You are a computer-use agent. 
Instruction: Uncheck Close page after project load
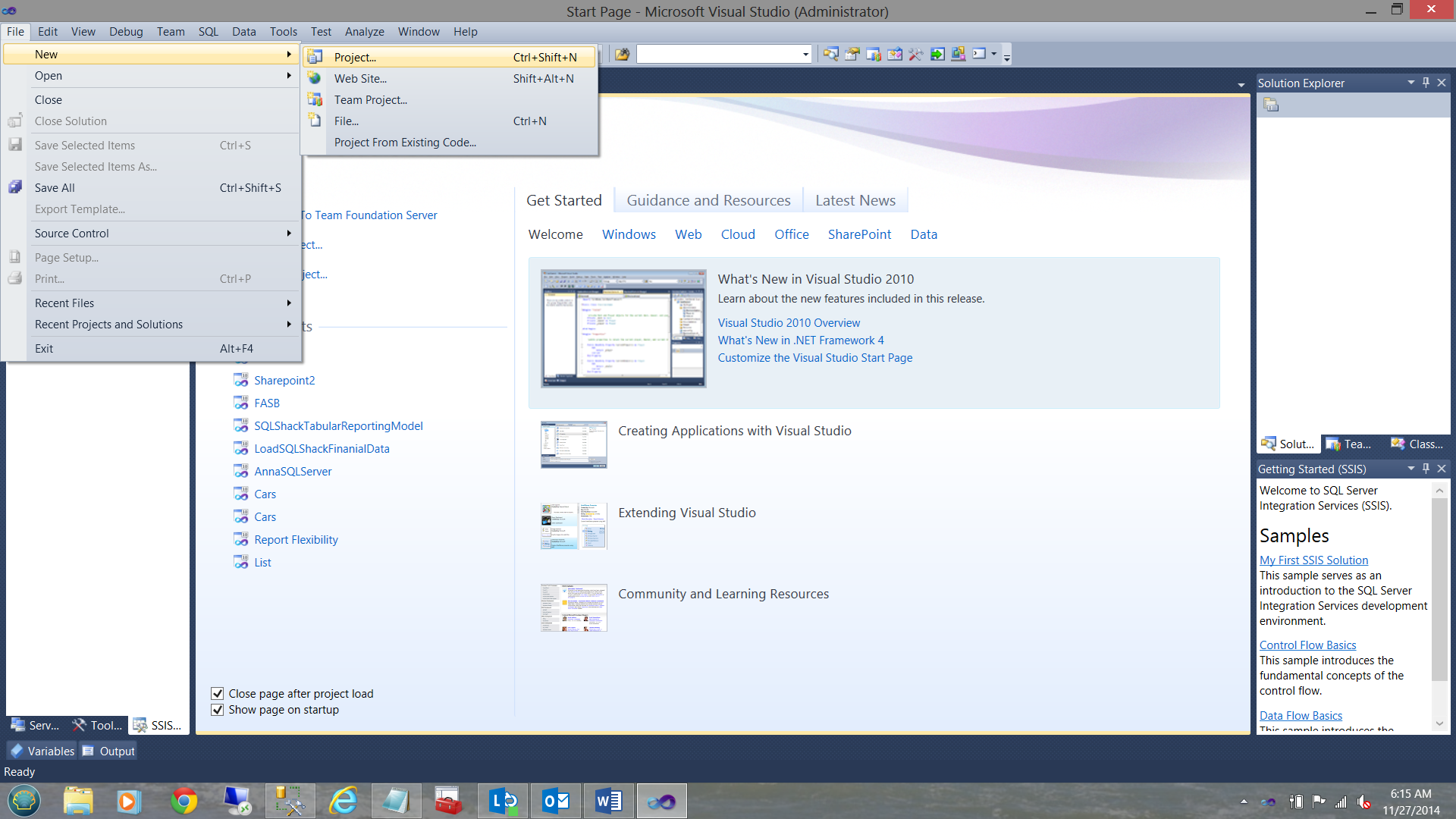[x=218, y=694]
